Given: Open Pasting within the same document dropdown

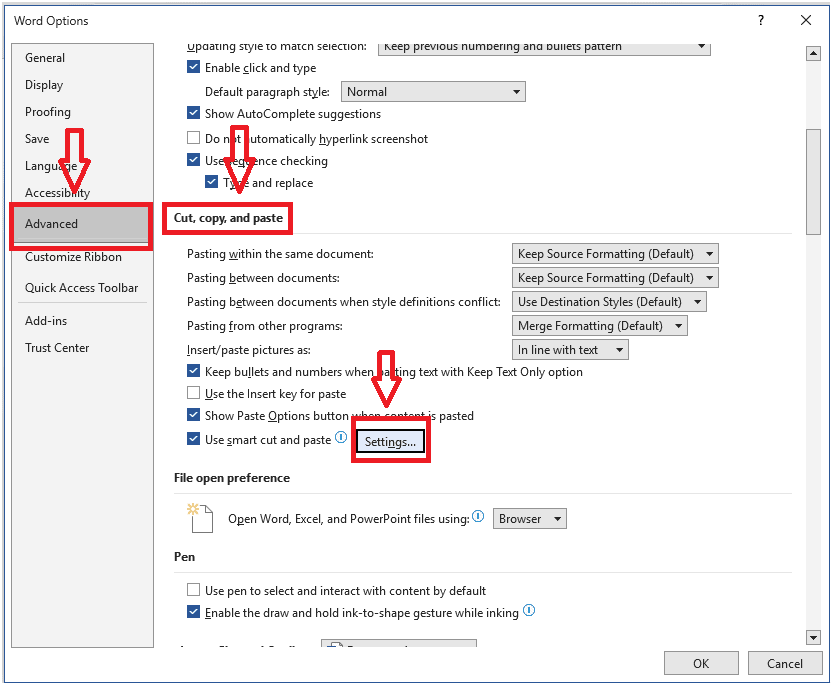Looking at the screenshot, I should [615, 254].
